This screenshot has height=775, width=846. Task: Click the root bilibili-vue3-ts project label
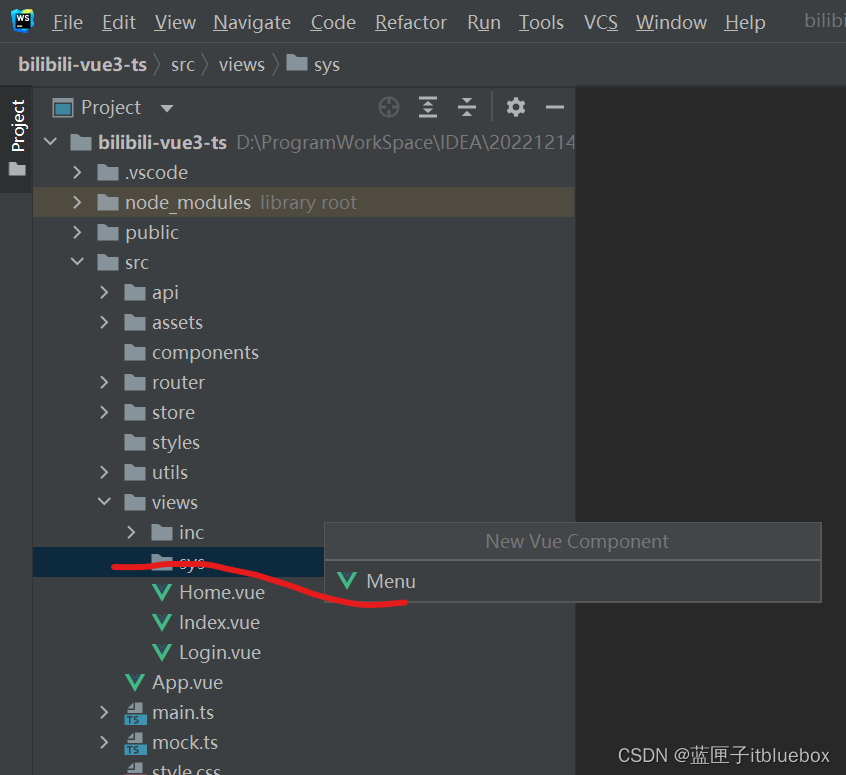162,142
